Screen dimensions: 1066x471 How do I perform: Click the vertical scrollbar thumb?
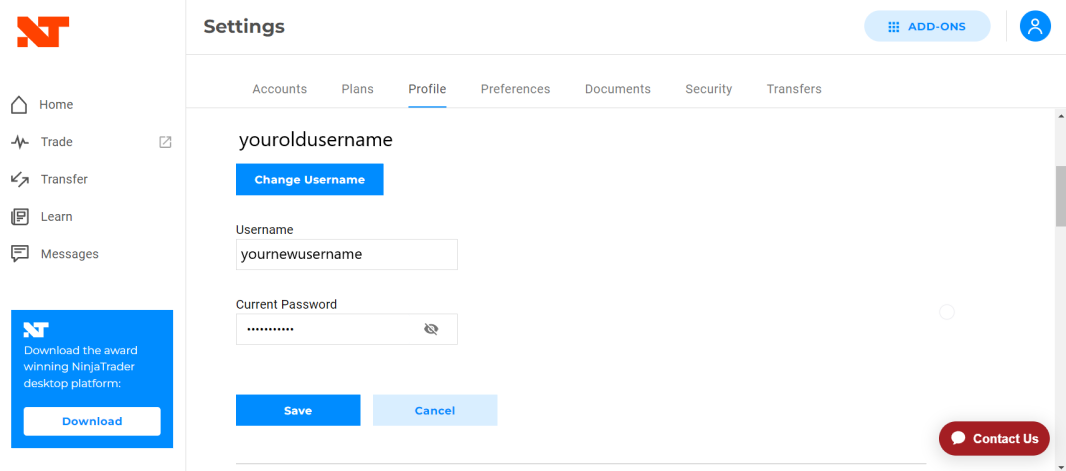coord(1060,195)
